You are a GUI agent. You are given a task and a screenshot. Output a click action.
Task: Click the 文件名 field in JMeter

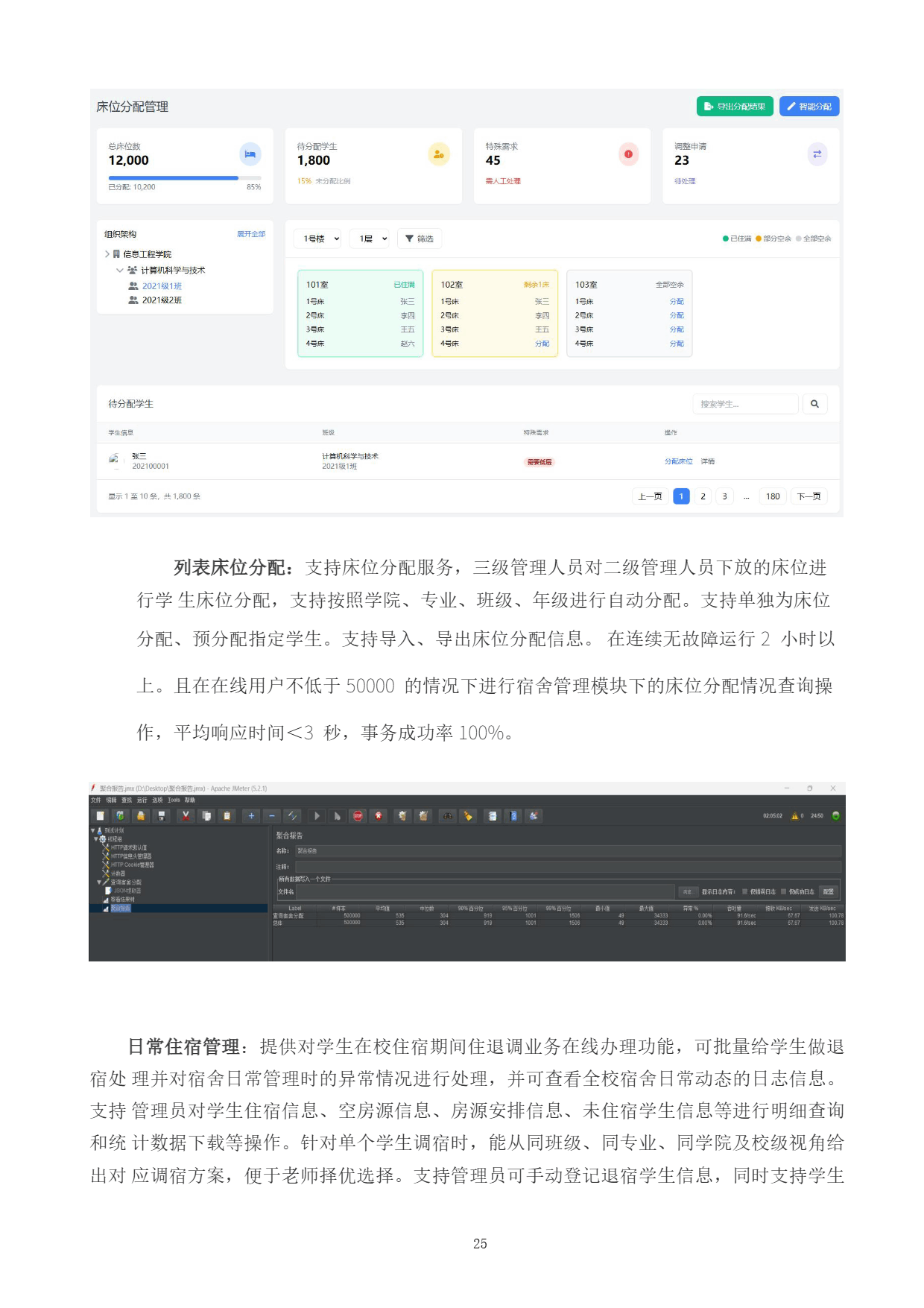click(x=486, y=891)
